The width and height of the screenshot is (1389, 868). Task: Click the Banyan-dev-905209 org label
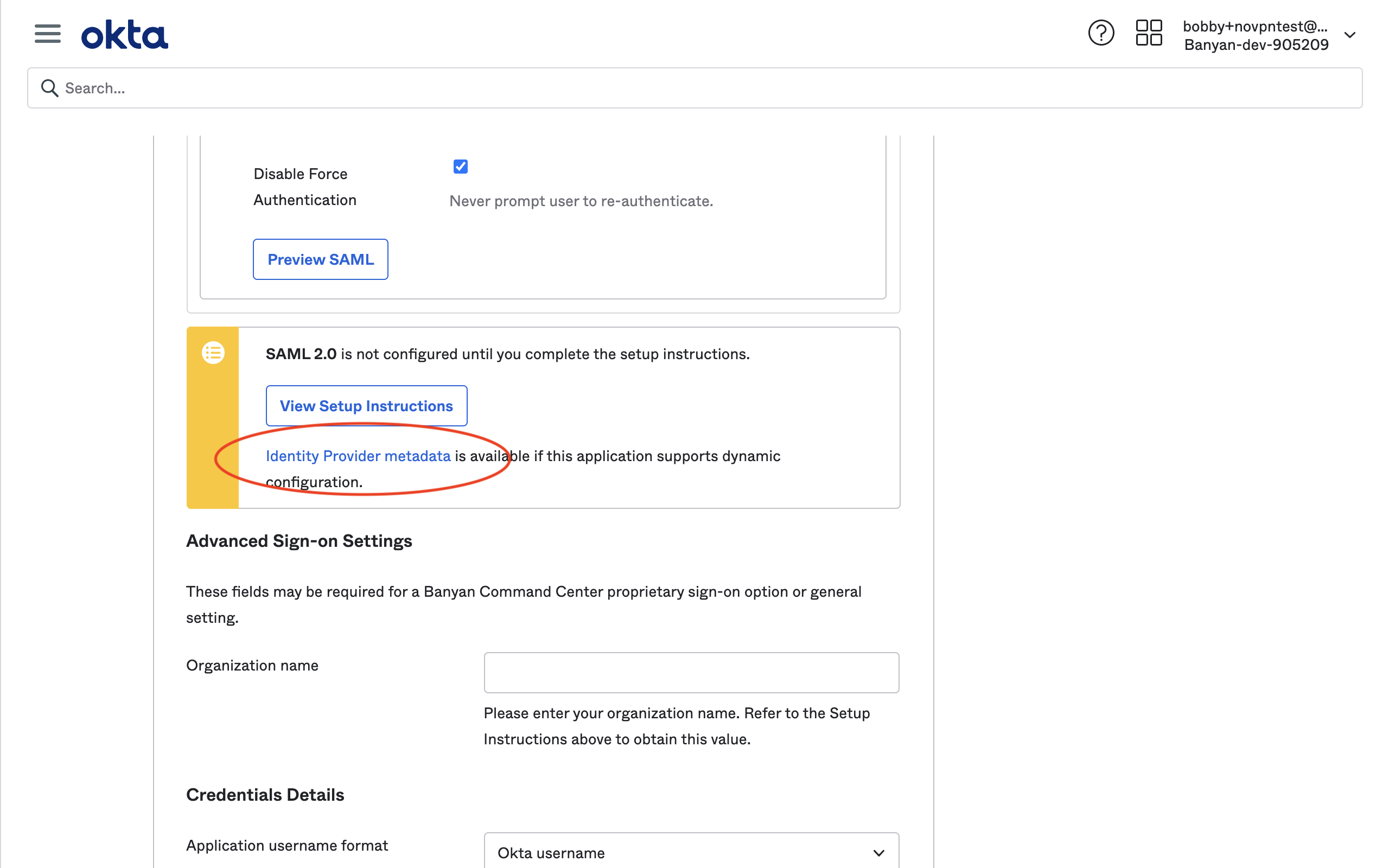tap(1256, 45)
